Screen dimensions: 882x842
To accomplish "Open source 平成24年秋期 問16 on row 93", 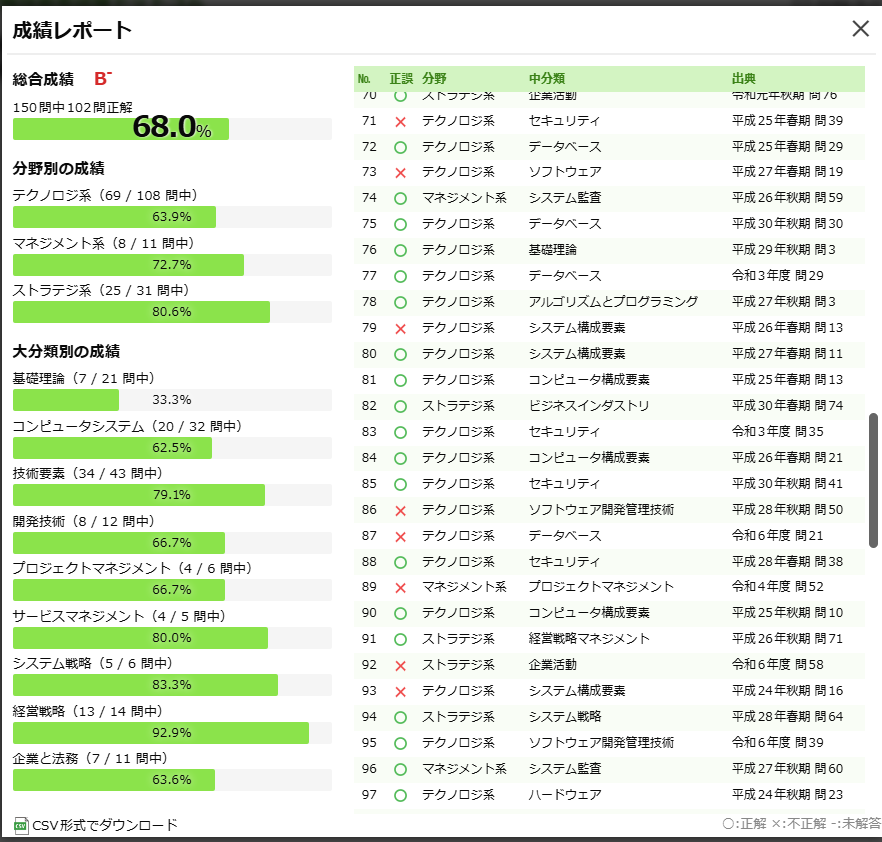I will [x=787, y=691].
